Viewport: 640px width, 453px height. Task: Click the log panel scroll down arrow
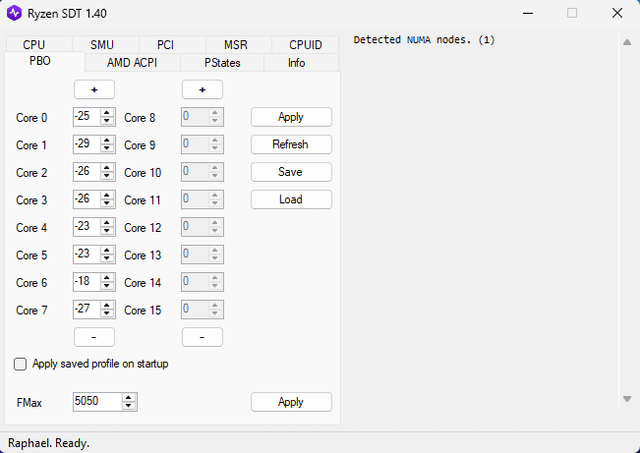point(627,399)
